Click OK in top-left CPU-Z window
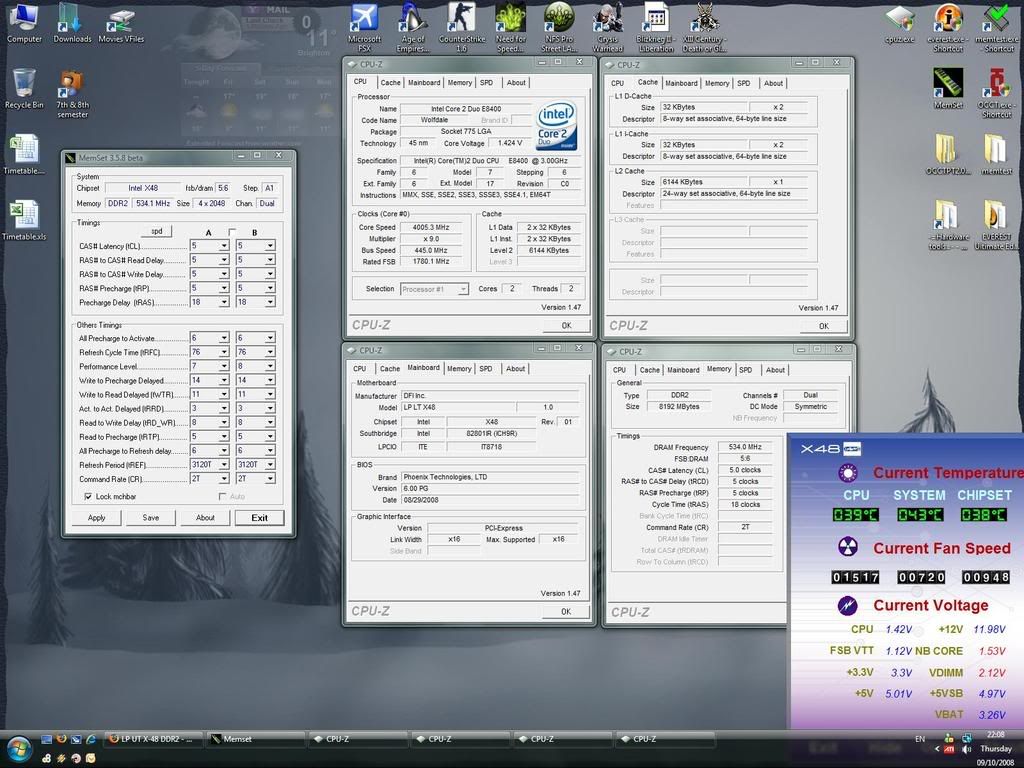 click(x=566, y=325)
